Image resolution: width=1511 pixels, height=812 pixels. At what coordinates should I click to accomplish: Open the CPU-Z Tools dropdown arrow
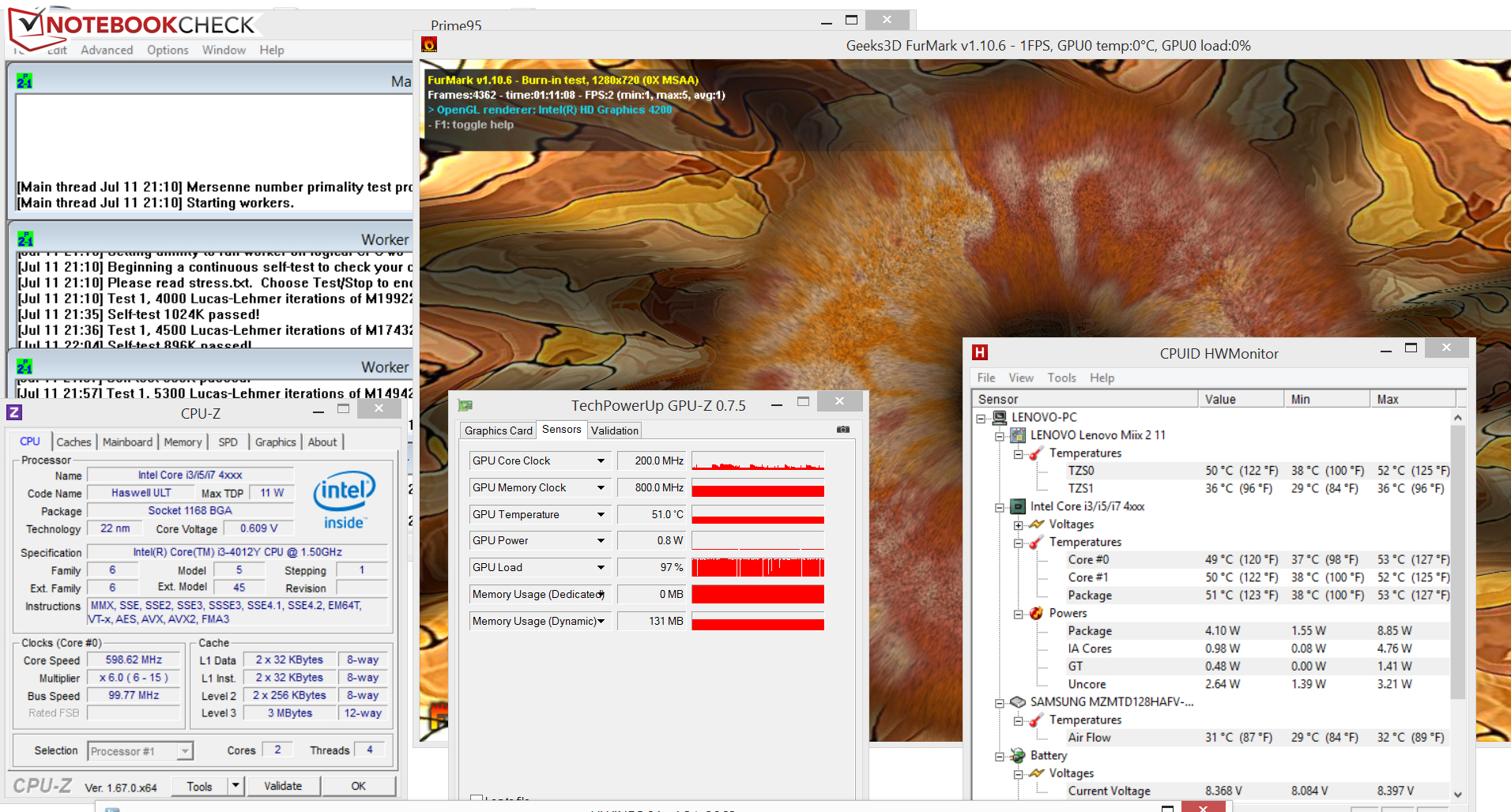[235, 786]
